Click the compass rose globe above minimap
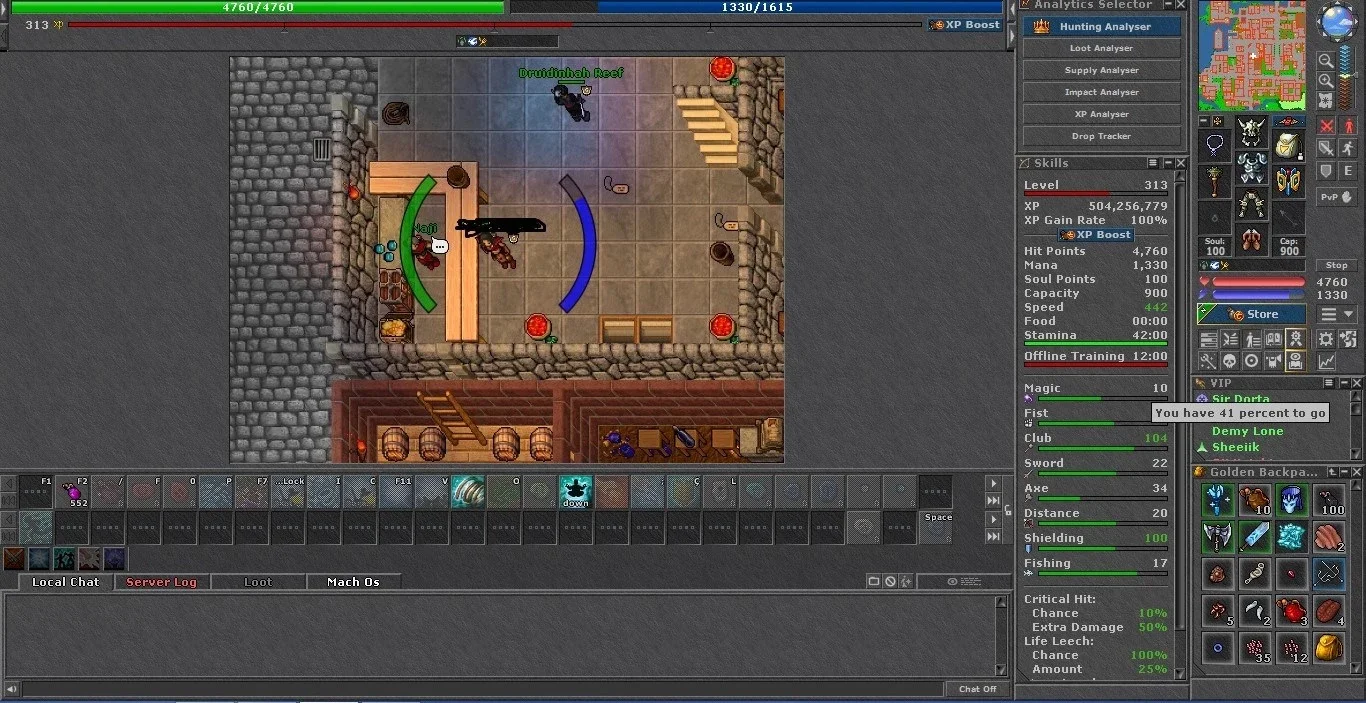This screenshot has height=703, width=1366. pyautogui.click(x=1337, y=22)
